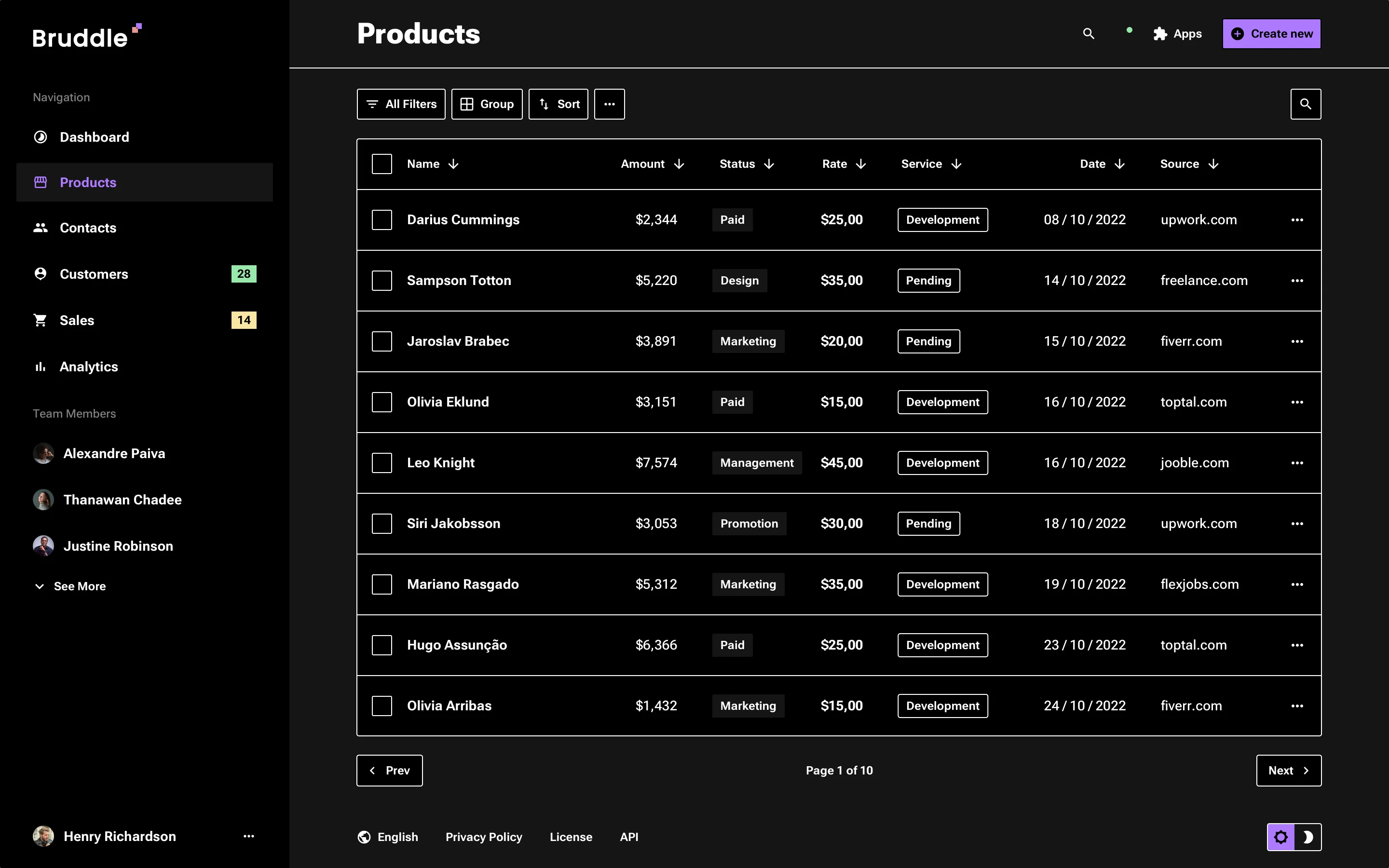Open the Contacts section via its people icon
Viewport: 1389px width, 868px height.
point(40,227)
